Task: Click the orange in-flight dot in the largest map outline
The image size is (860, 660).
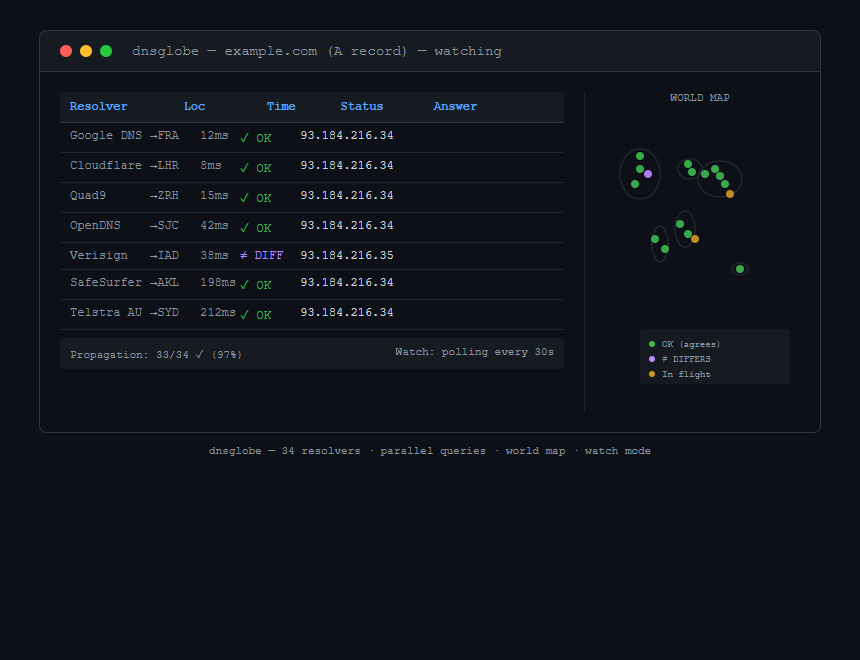Action: 729,194
